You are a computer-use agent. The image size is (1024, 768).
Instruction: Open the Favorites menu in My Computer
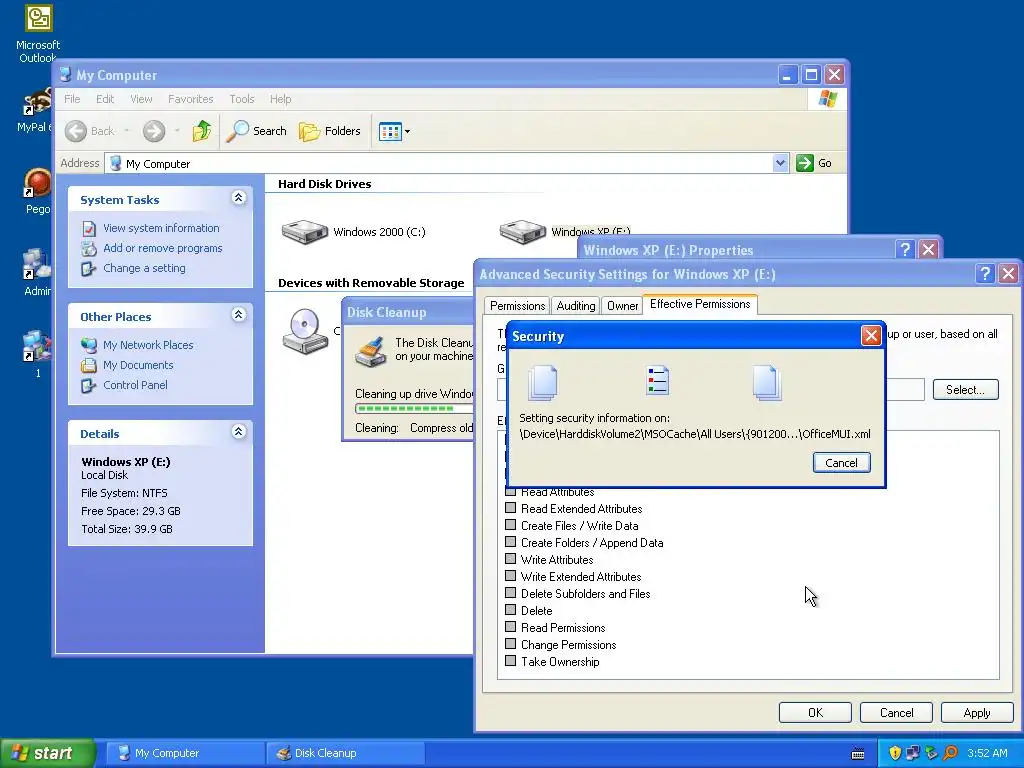[191, 99]
